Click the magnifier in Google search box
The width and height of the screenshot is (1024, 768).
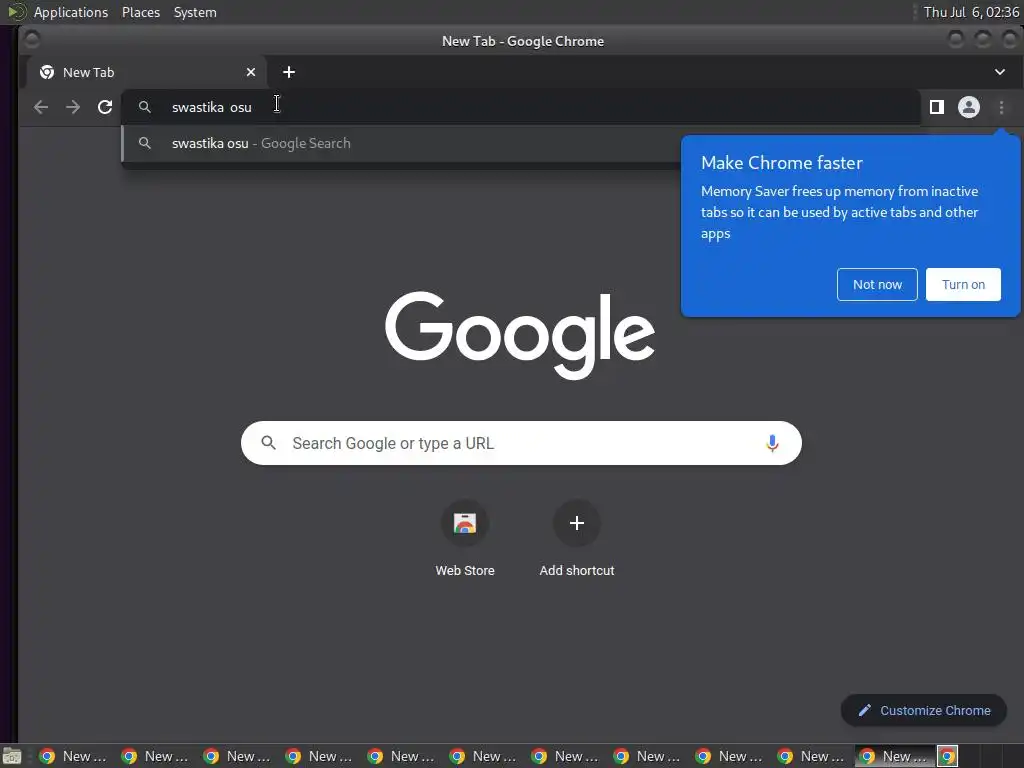[268, 443]
